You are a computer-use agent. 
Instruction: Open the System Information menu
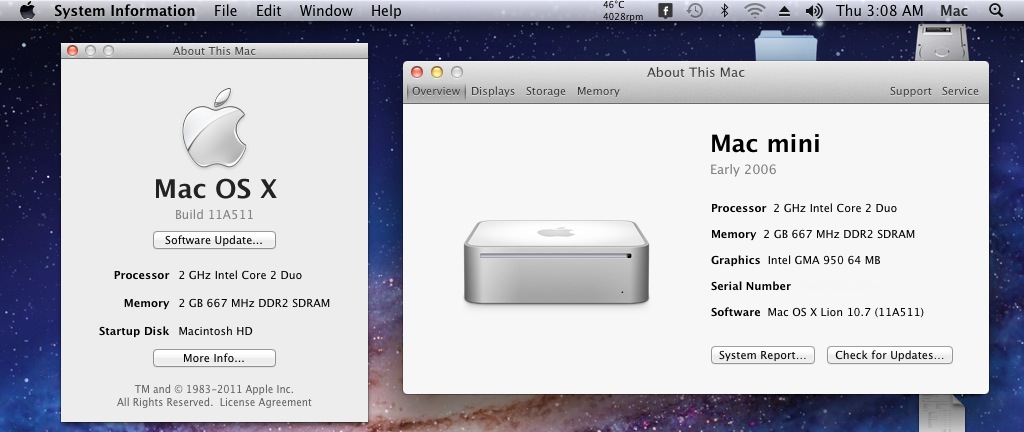[124, 10]
